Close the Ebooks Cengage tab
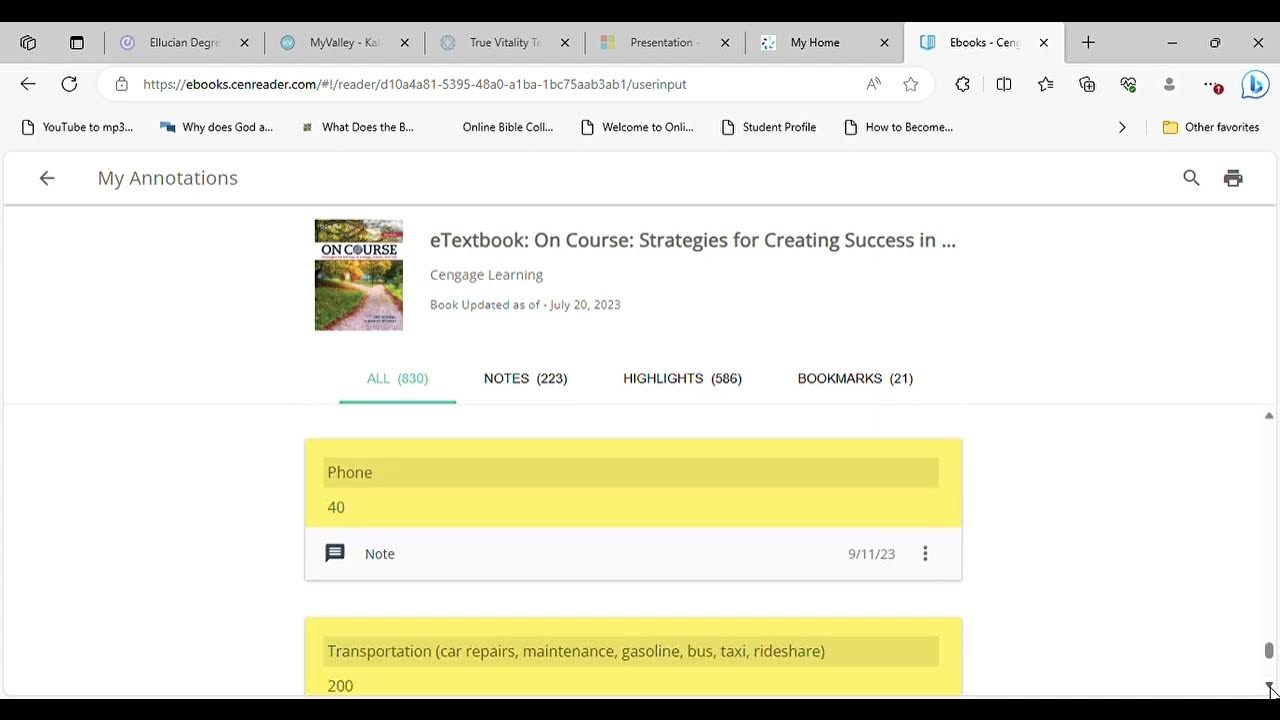This screenshot has height=720, width=1280. (1044, 43)
